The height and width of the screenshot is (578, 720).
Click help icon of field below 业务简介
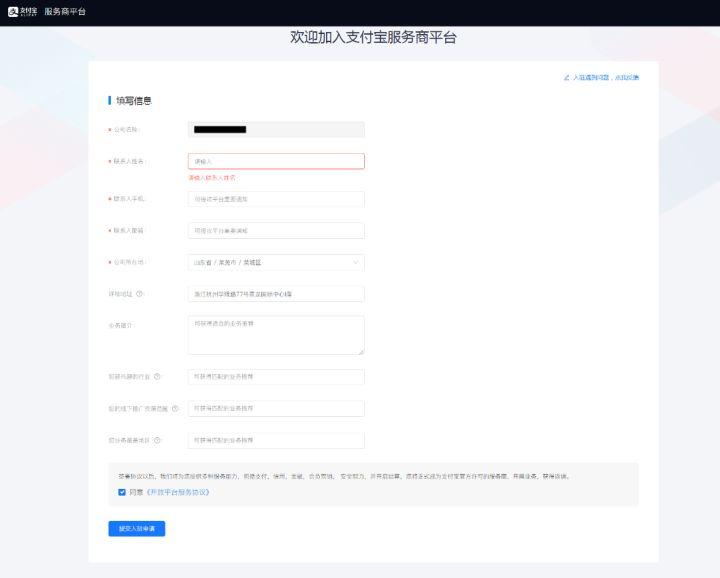pyautogui.click(x=157, y=376)
